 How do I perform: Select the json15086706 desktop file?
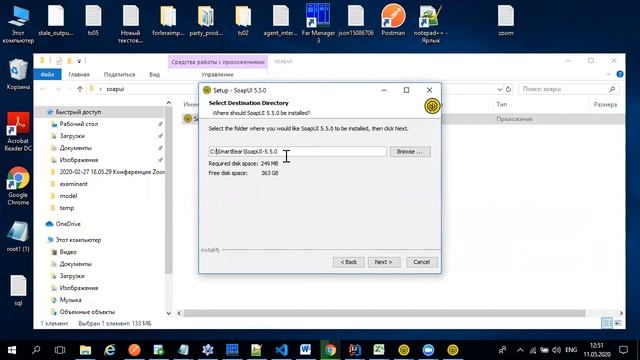(356, 20)
